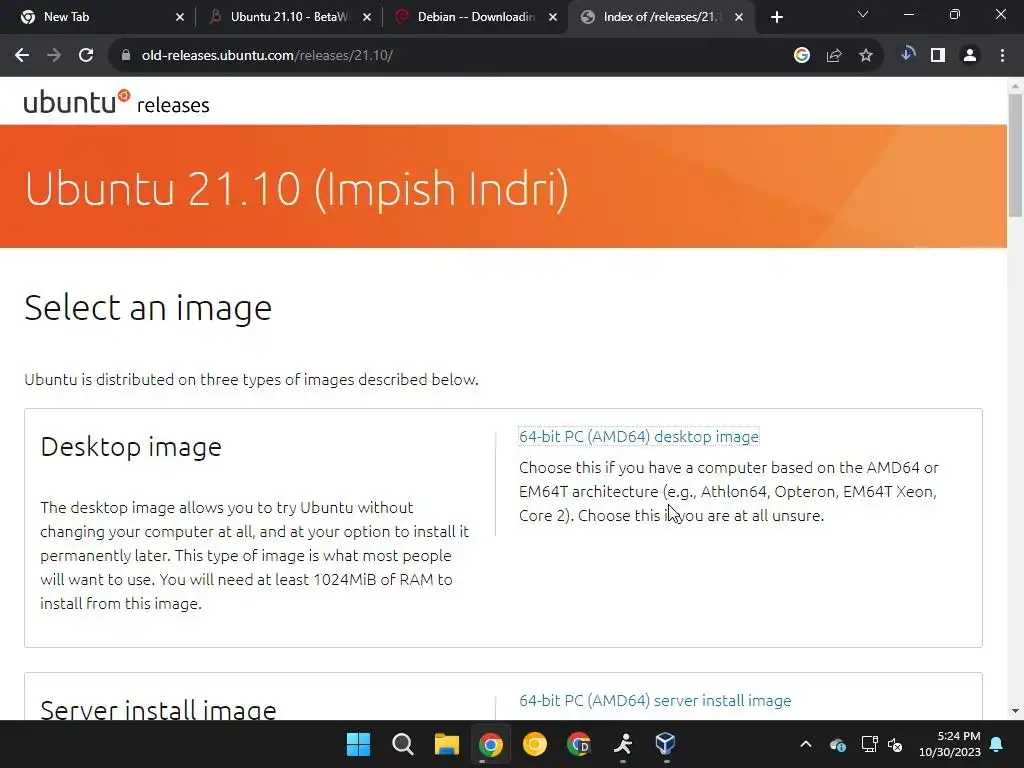Show hidden system tray icons

pyautogui.click(x=806, y=744)
